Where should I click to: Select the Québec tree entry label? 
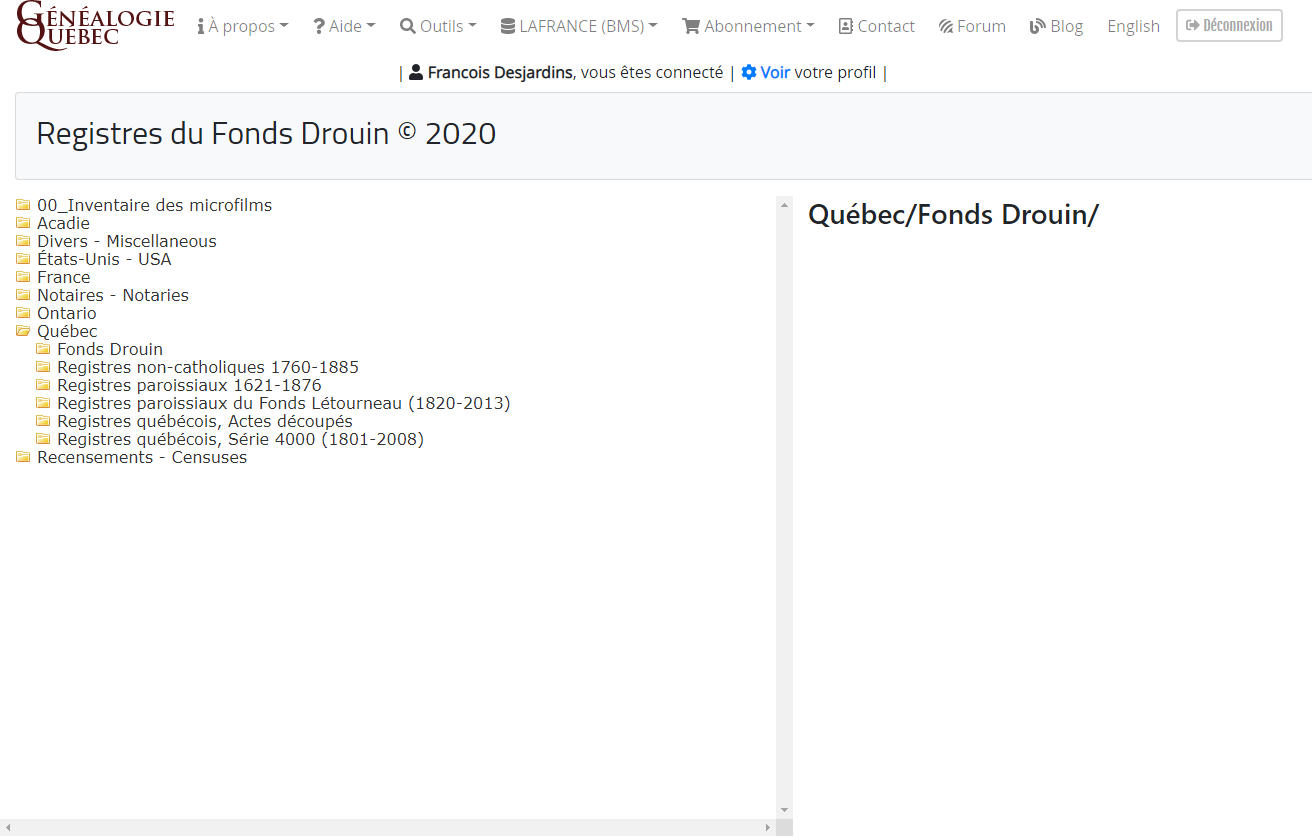click(x=67, y=331)
